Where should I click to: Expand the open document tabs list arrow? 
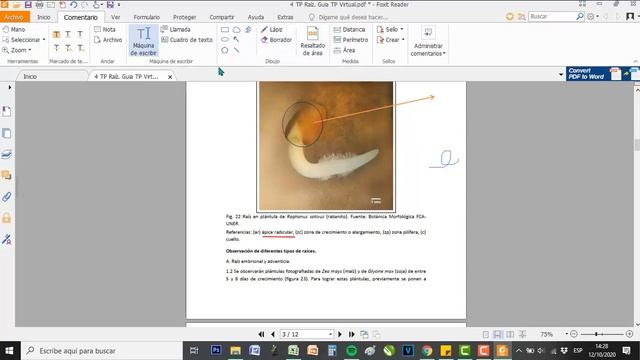(x=561, y=75)
